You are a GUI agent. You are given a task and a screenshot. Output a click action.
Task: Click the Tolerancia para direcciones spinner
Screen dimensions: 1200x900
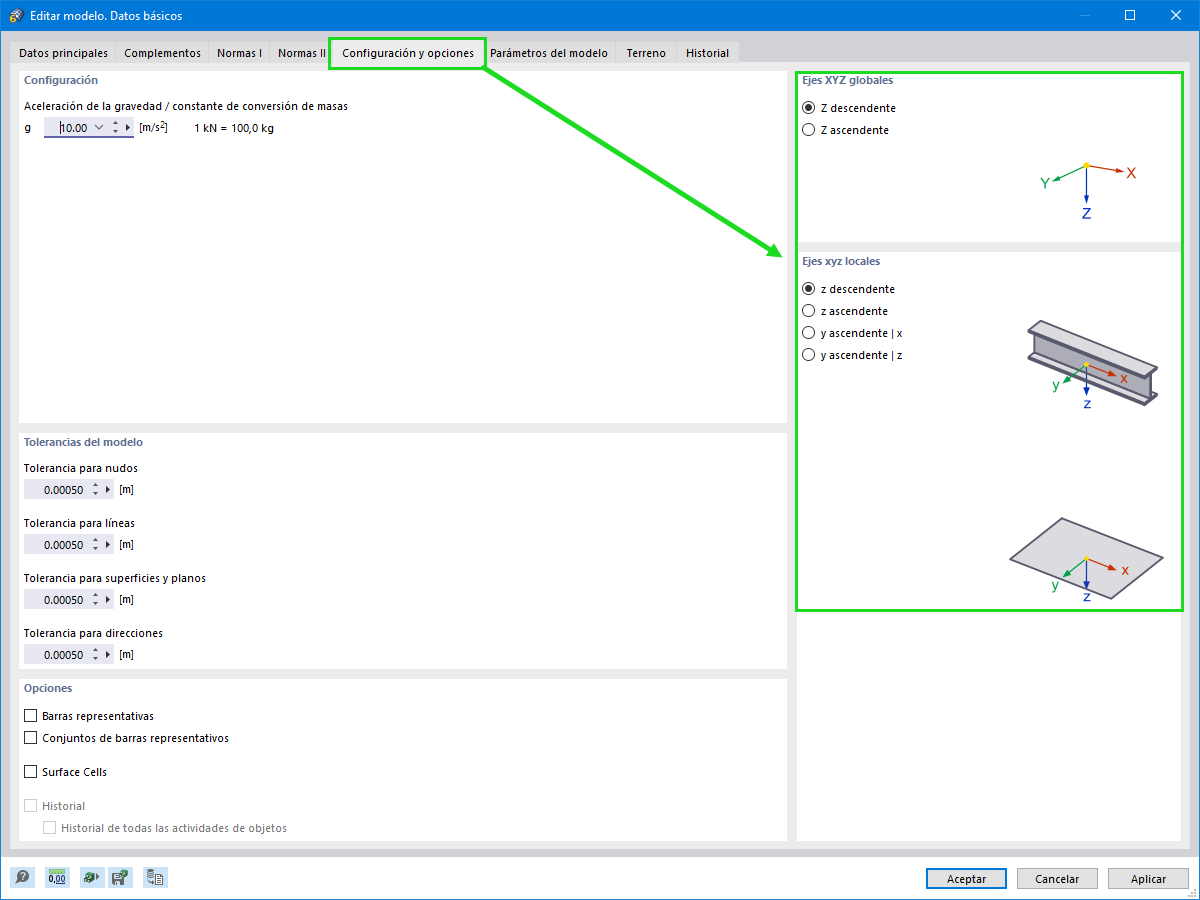point(96,655)
